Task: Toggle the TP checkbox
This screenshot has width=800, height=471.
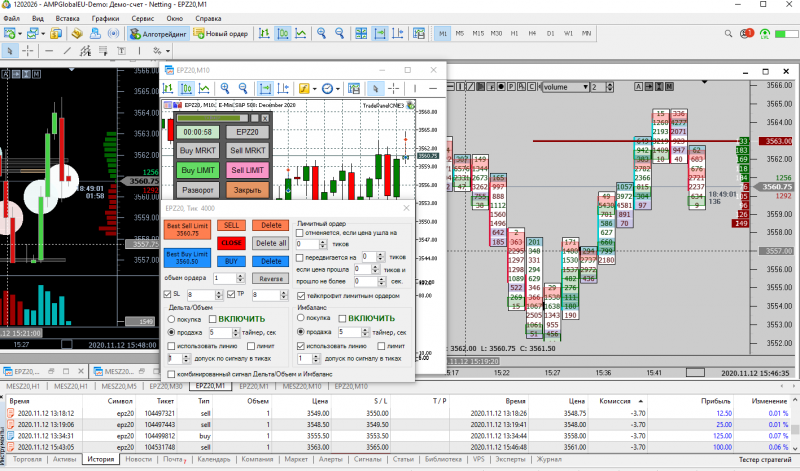Action: click(x=231, y=294)
